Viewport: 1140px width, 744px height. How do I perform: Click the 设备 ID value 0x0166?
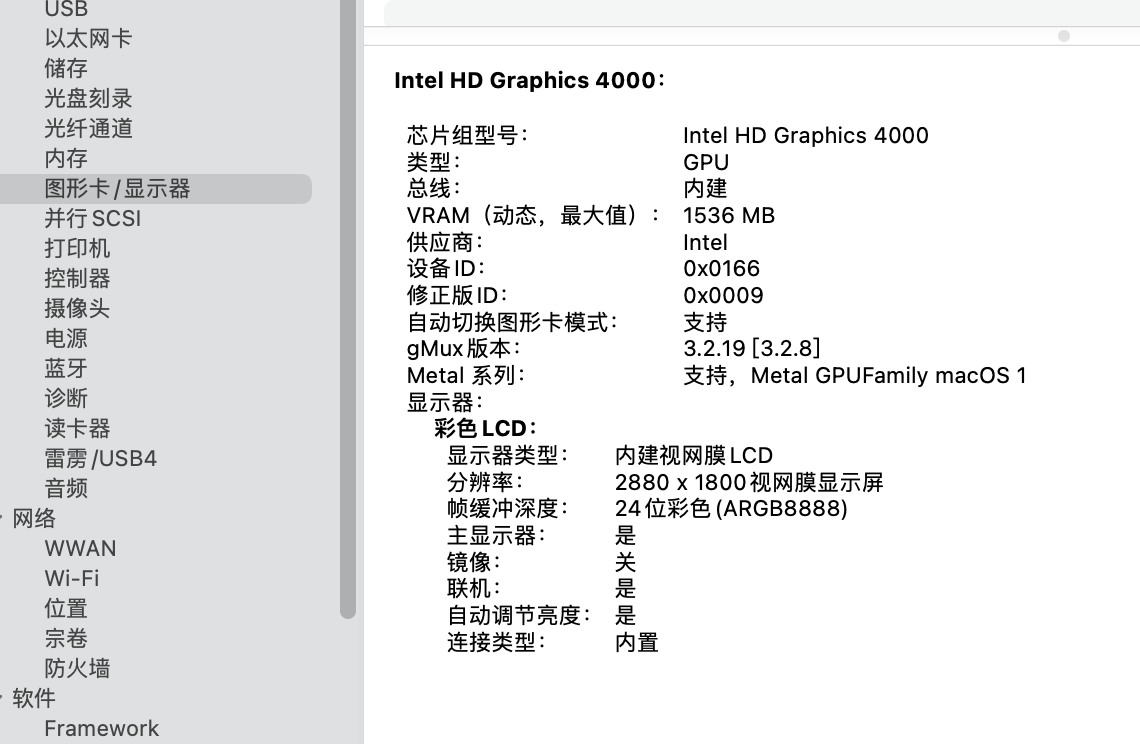[721, 268]
